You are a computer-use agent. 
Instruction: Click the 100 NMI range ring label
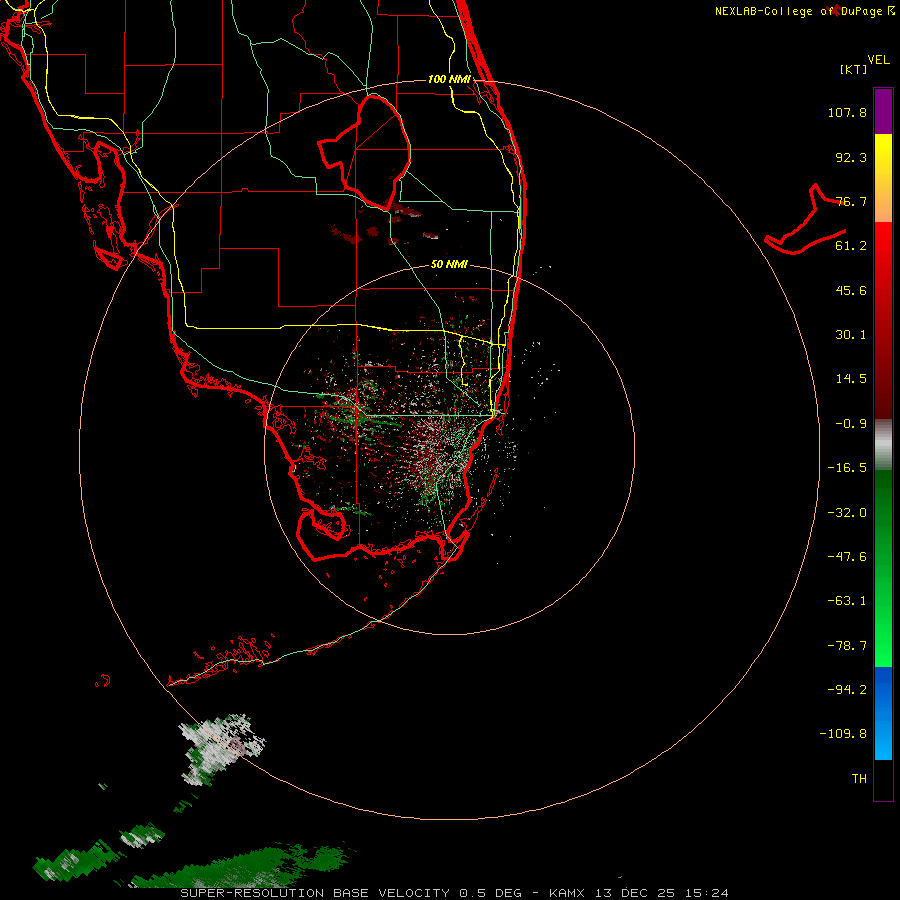coord(449,79)
